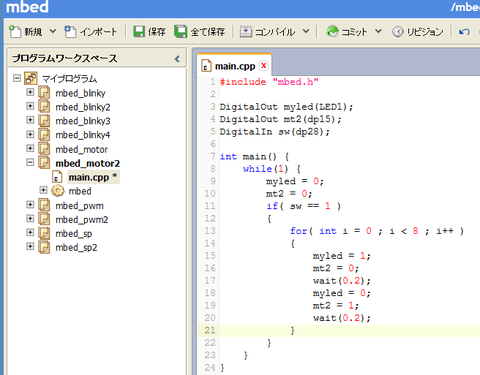This screenshot has height=375, width=480.
Task: Click 'mt2 = 1;' on line 19
Action: [335, 305]
